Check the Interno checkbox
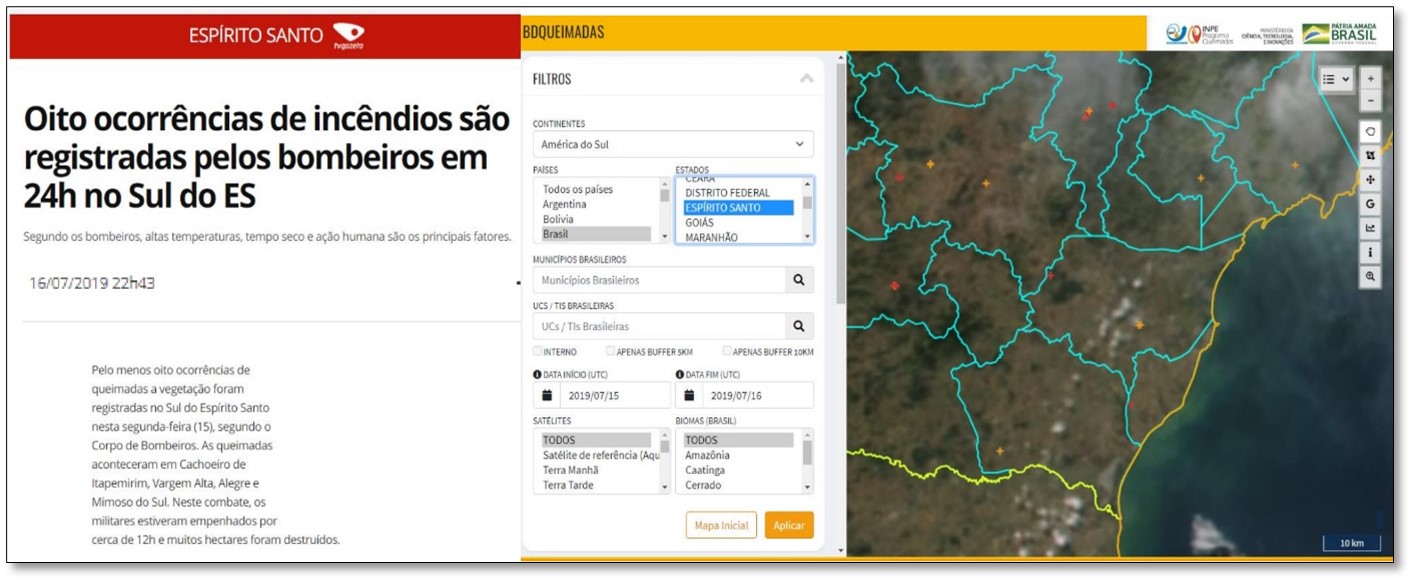The width and height of the screenshot is (1413, 582). (538, 351)
